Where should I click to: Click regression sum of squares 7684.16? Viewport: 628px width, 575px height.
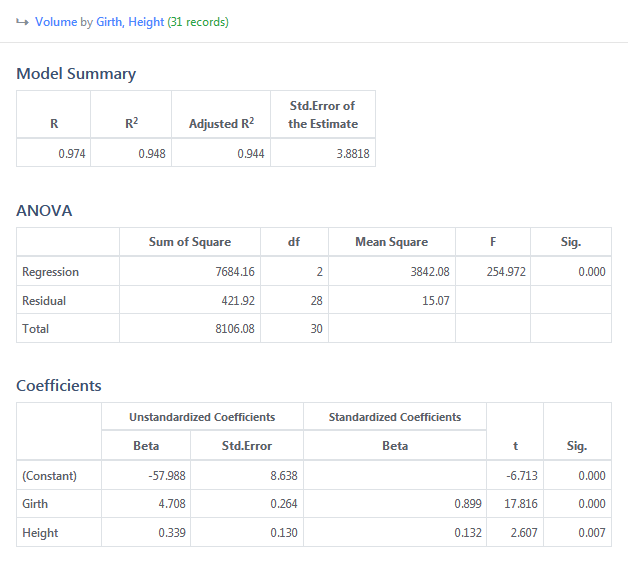(x=235, y=272)
